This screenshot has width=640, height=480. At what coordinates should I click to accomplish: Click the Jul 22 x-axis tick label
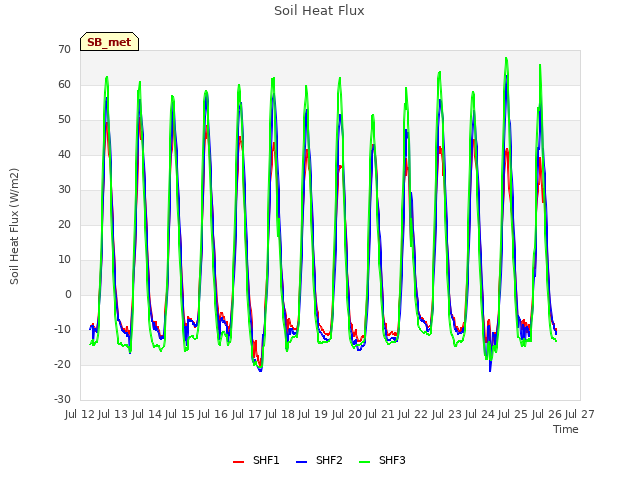(413, 414)
